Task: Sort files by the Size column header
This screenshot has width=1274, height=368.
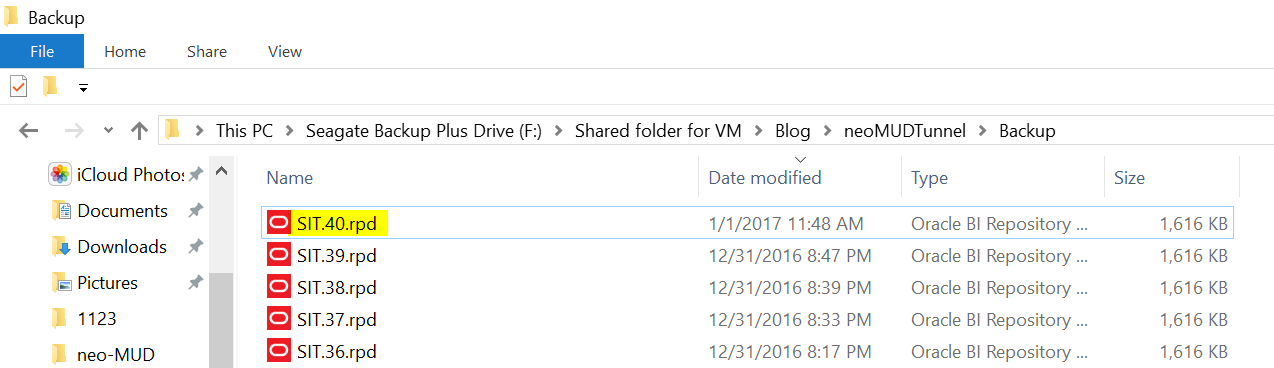Action: tap(1129, 178)
